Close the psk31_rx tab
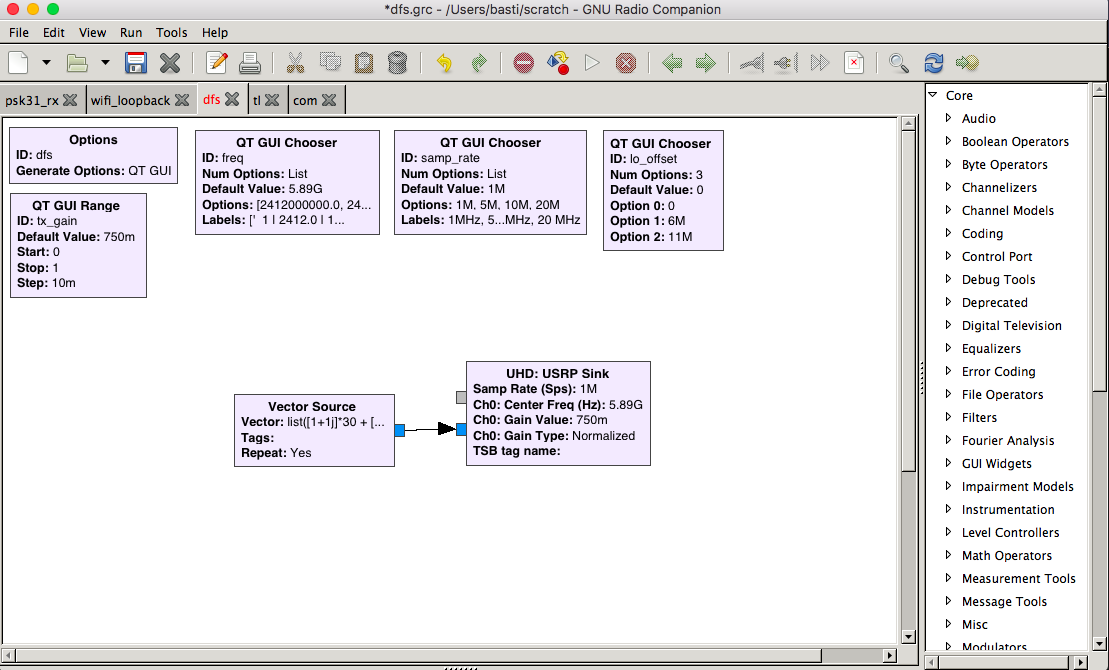The width and height of the screenshot is (1109, 670). pos(70,100)
